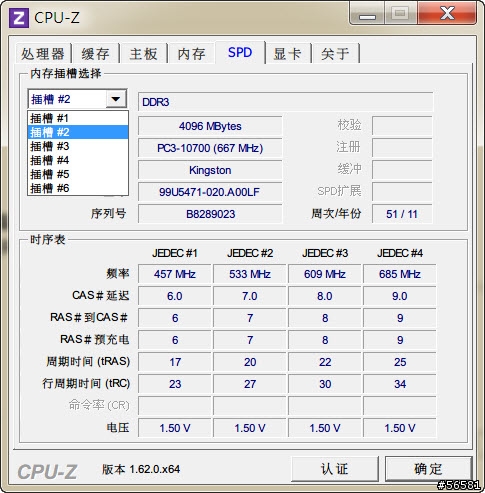Click the 校验 empty field
This screenshot has width=485, height=493.
[x=402, y=126]
